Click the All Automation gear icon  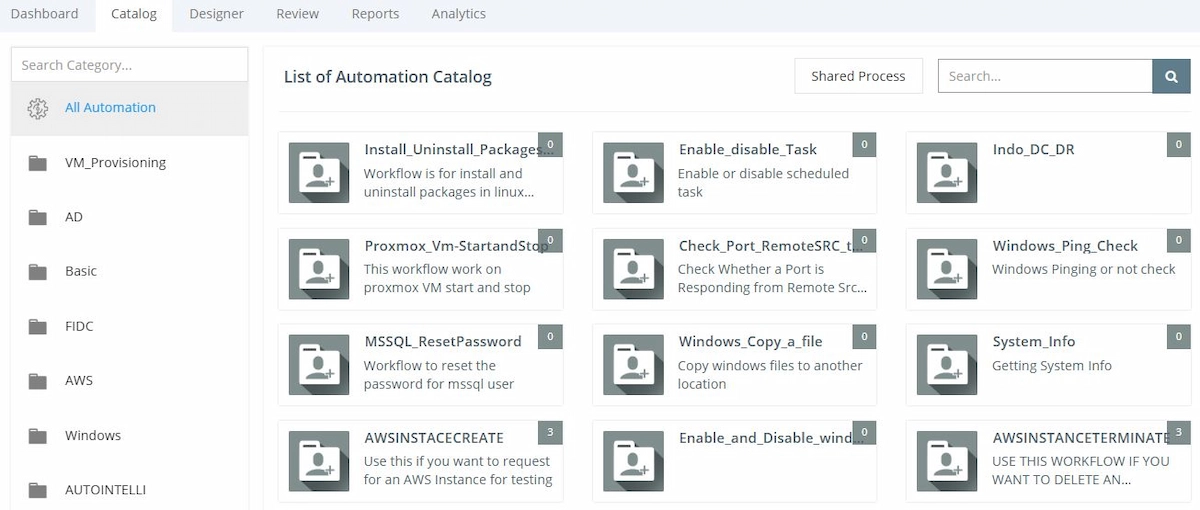coord(38,108)
